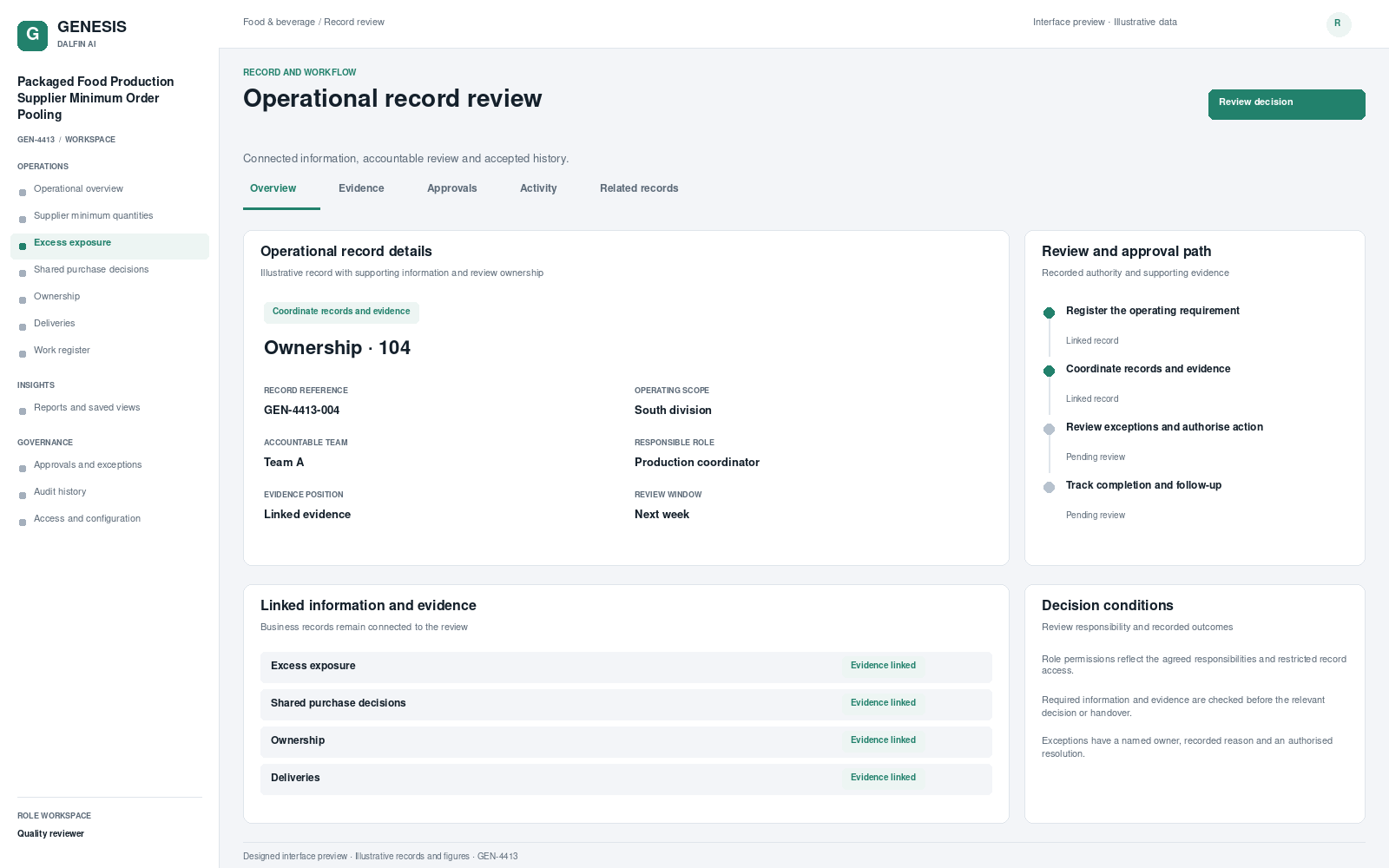
Task: Select Excess exposure sidebar item
Action: [x=109, y=247]
